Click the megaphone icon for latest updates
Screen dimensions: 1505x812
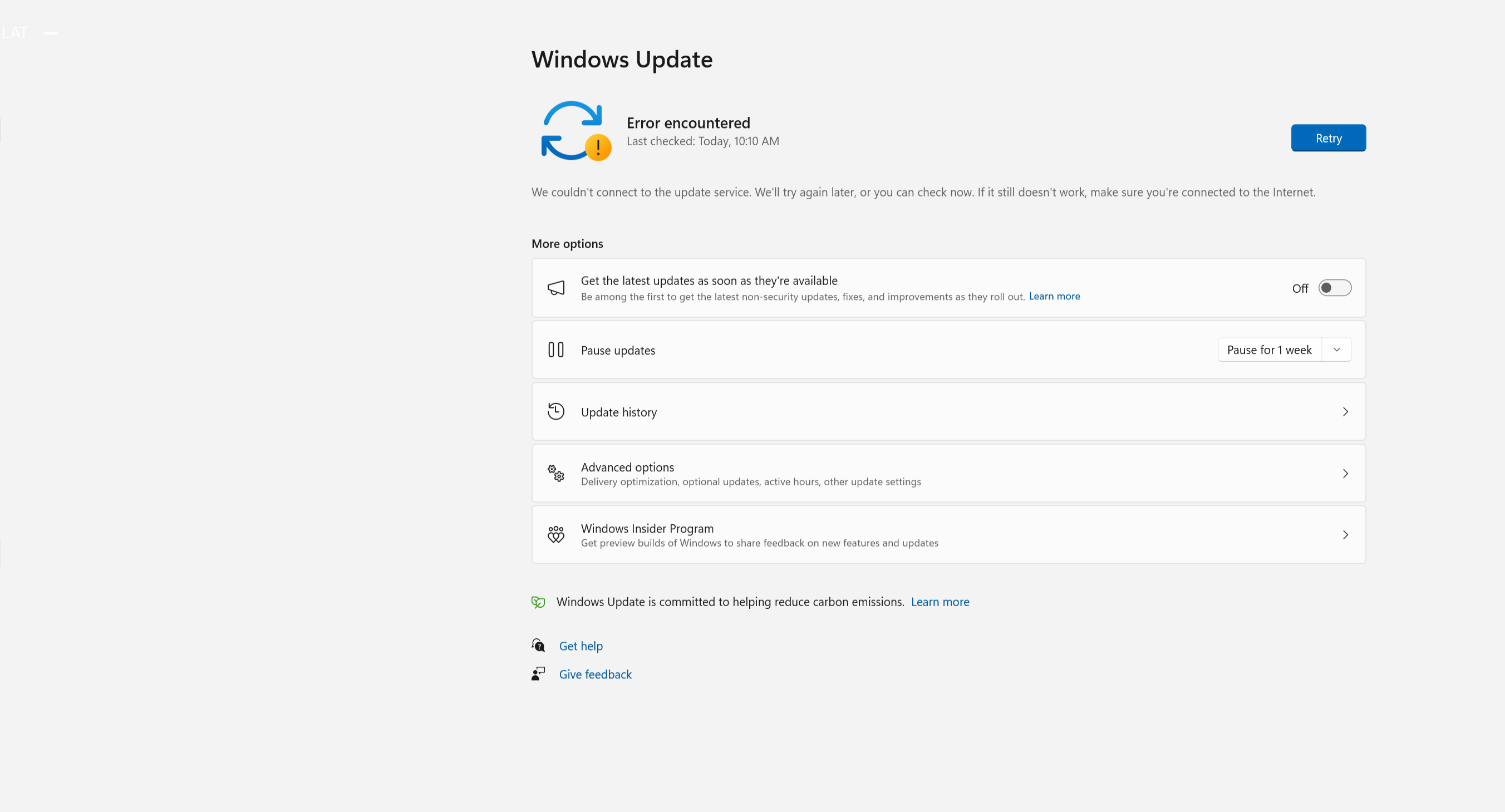point(555,288)
